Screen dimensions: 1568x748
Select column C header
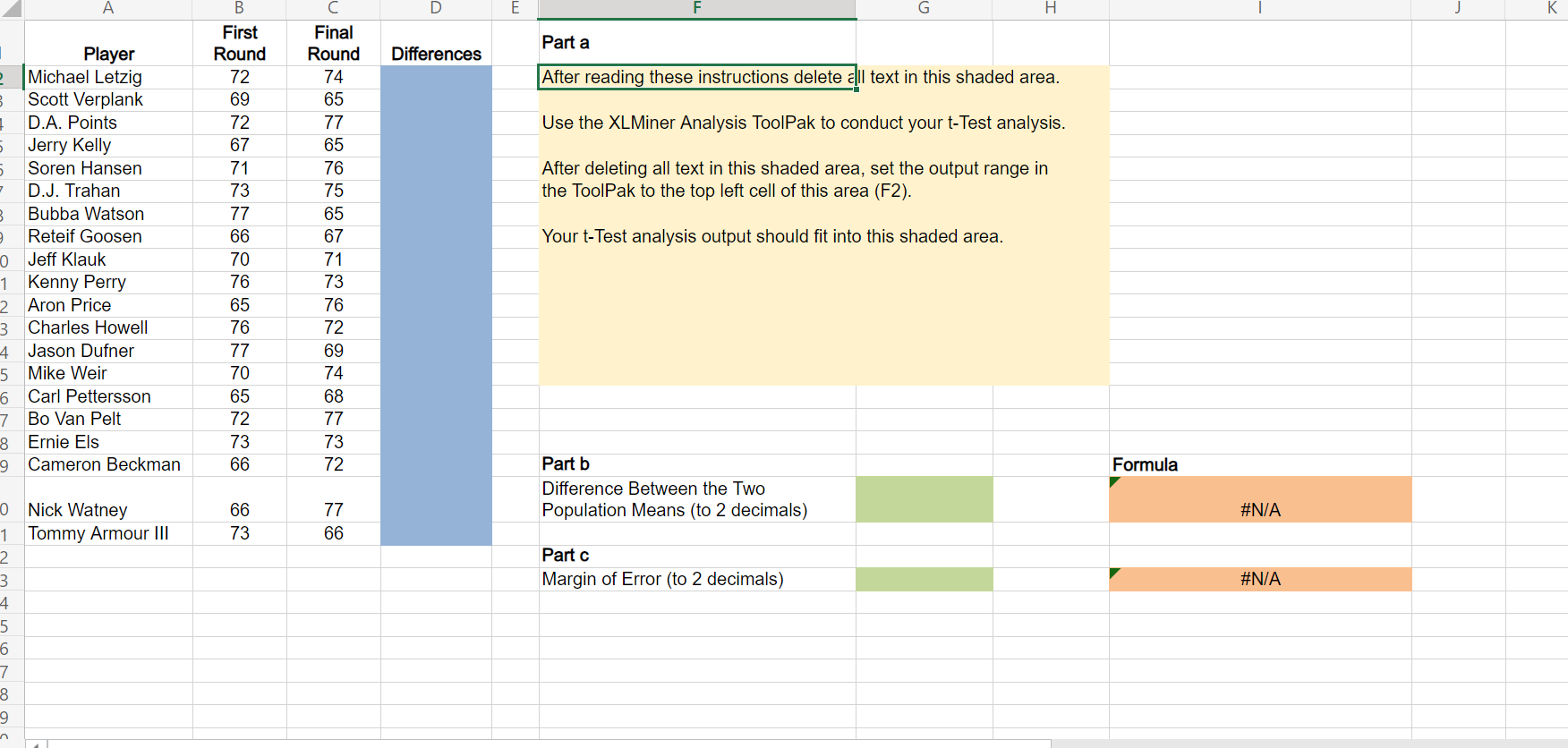[333, 9]
